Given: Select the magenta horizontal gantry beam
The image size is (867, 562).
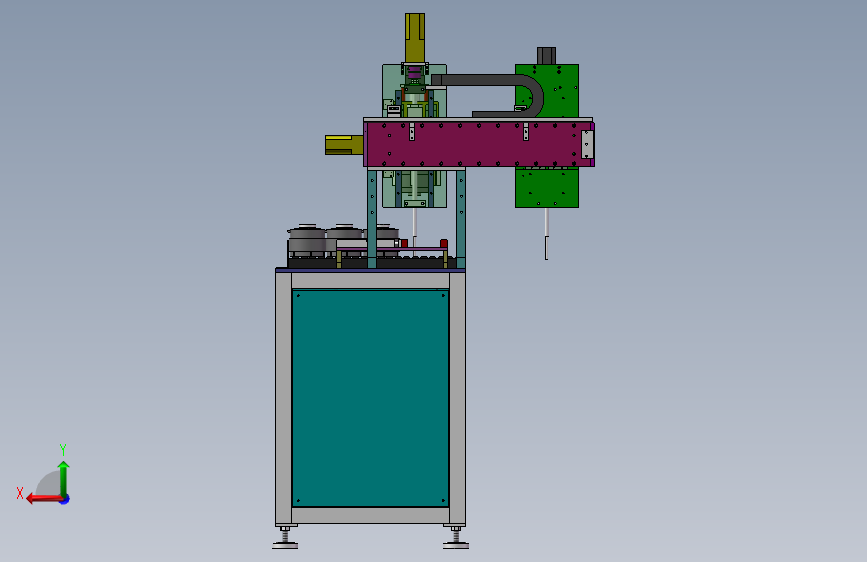Looking at the screenshot, I should 476,144.
